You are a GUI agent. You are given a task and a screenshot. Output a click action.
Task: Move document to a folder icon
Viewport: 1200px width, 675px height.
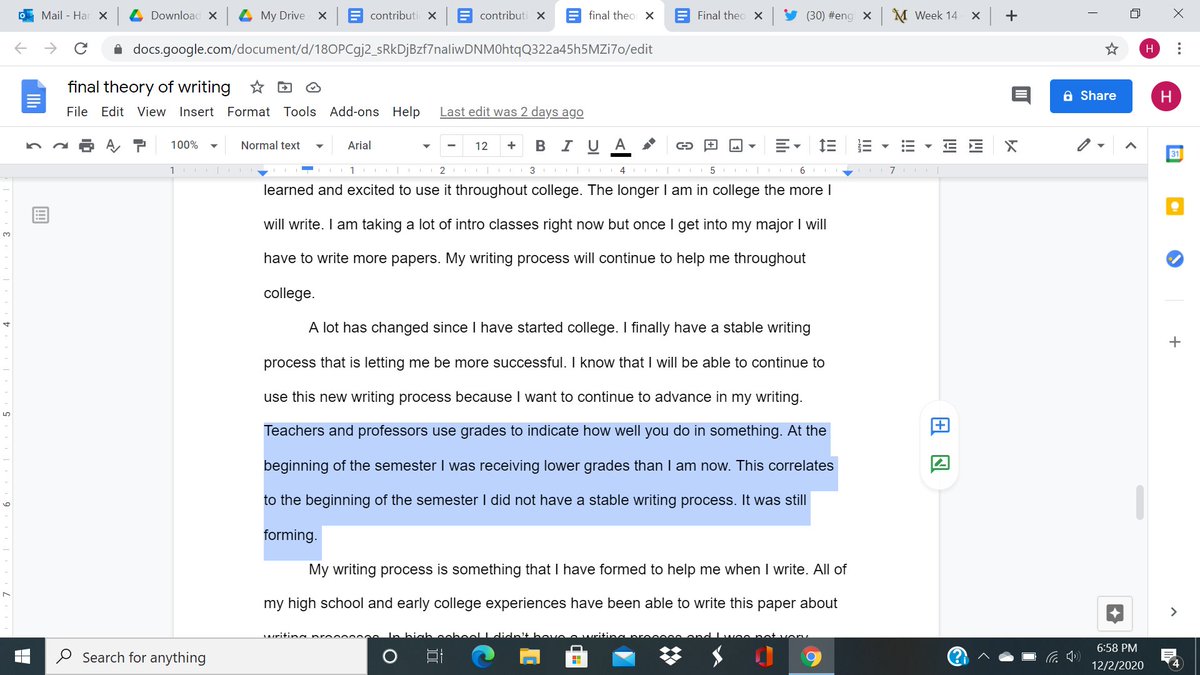284,87
